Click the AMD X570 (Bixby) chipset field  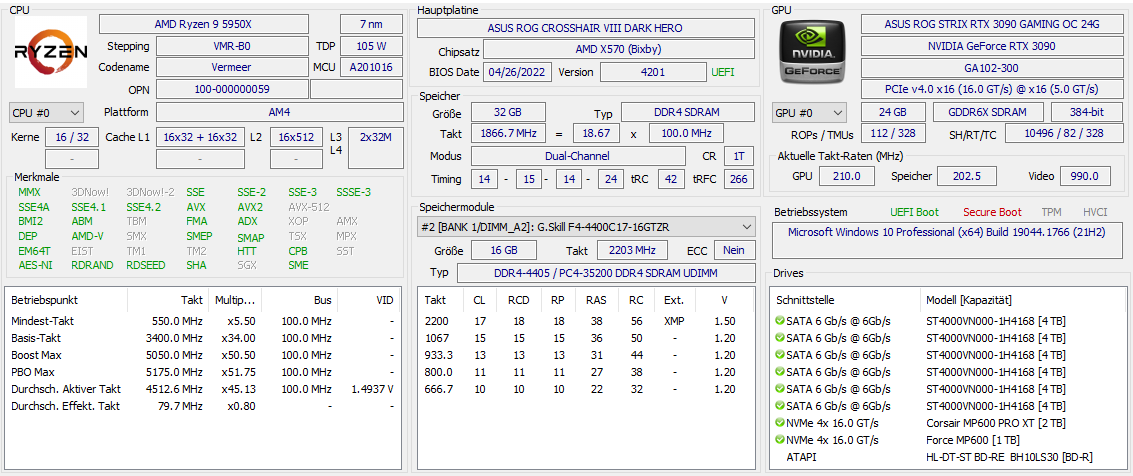[619, 50]
